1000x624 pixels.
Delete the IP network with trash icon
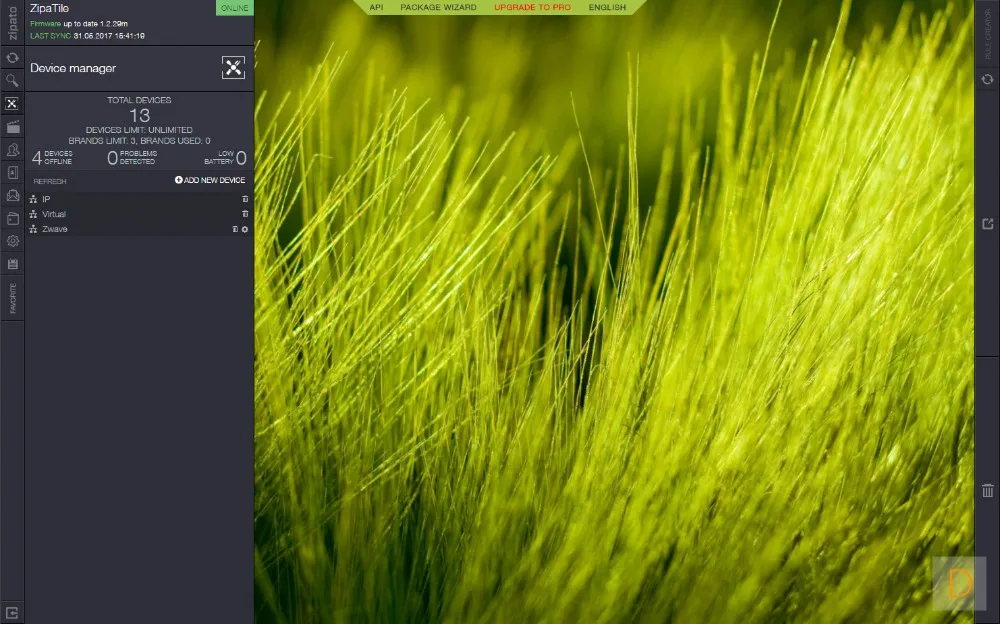(x=245, y=199)
